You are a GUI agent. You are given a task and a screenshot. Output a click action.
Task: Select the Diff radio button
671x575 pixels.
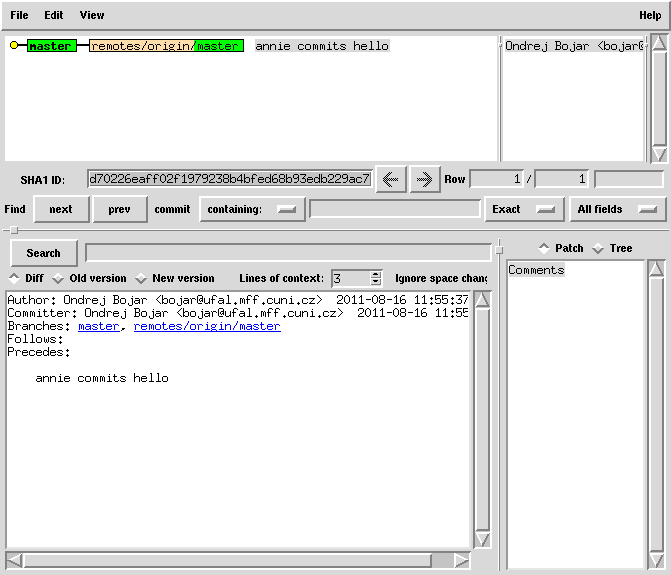point(14,278)
